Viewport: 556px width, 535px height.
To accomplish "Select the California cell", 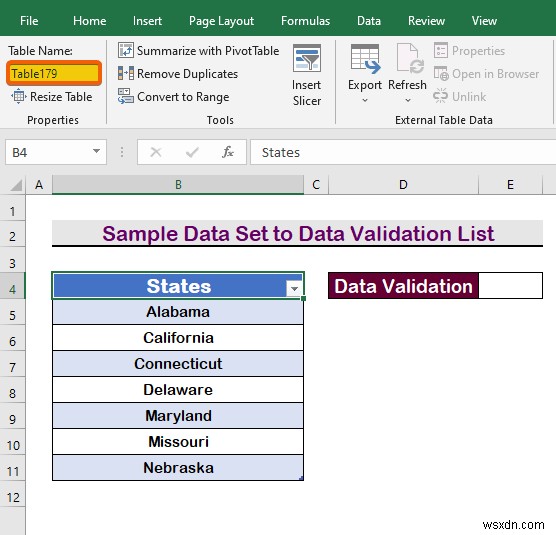I will 178,338.
